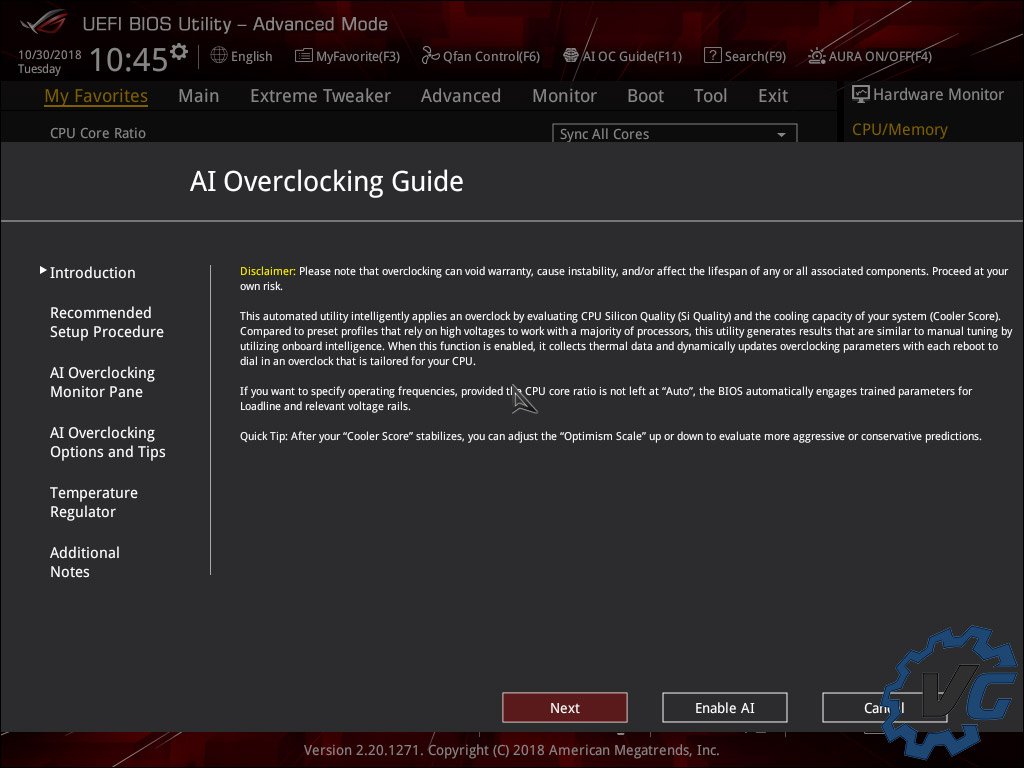Select Recommended Setup Procedure section
The height and width of the screenshot is (768, 1024).
(x=106, y=322)
